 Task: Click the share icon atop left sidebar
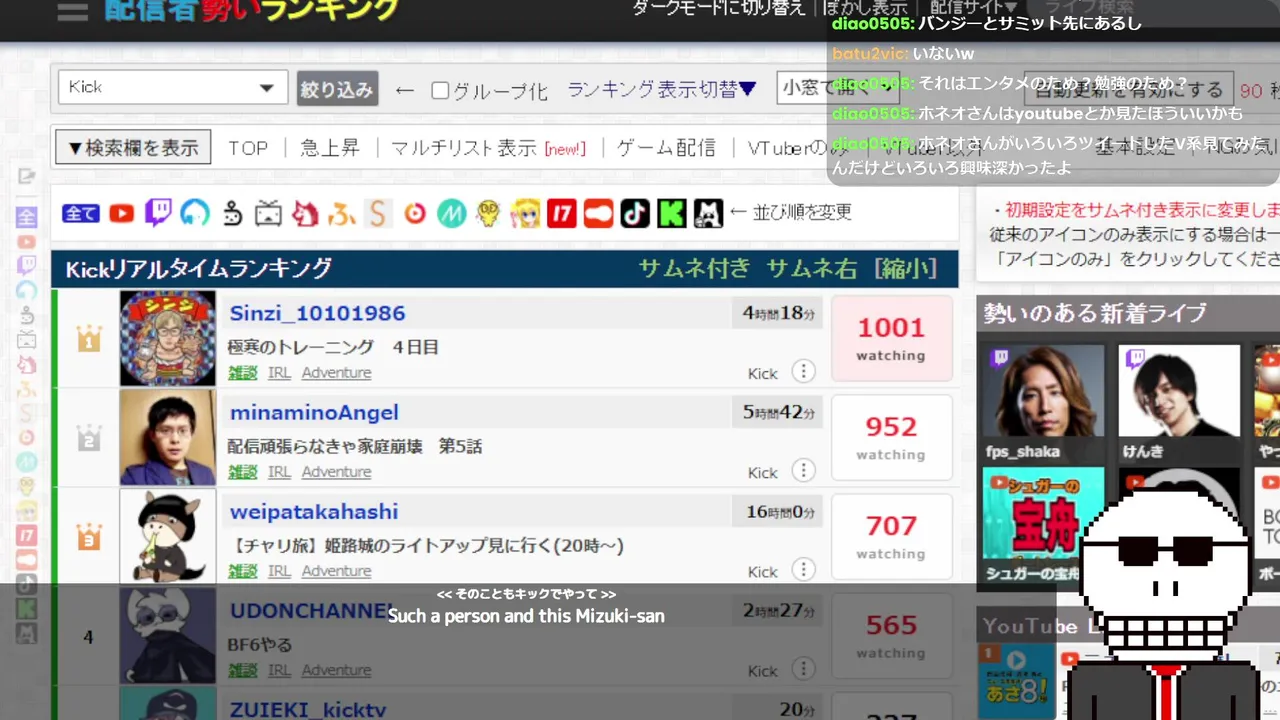(x=27, y=176)
